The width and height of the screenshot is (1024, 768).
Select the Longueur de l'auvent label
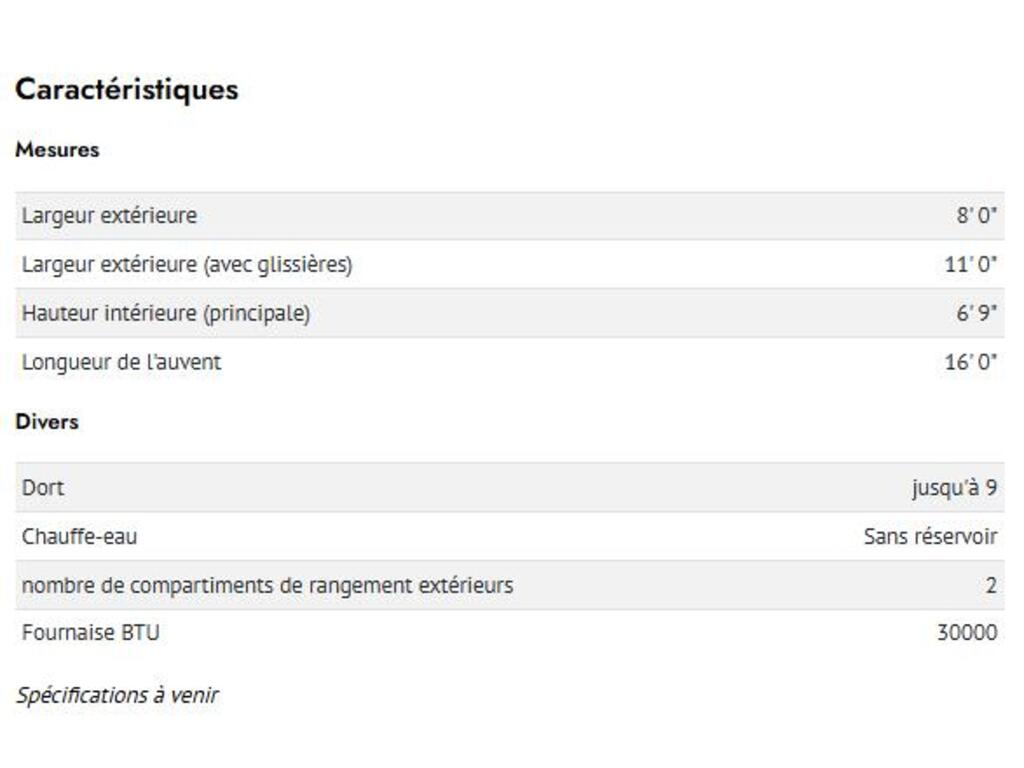tap(121, 362)
